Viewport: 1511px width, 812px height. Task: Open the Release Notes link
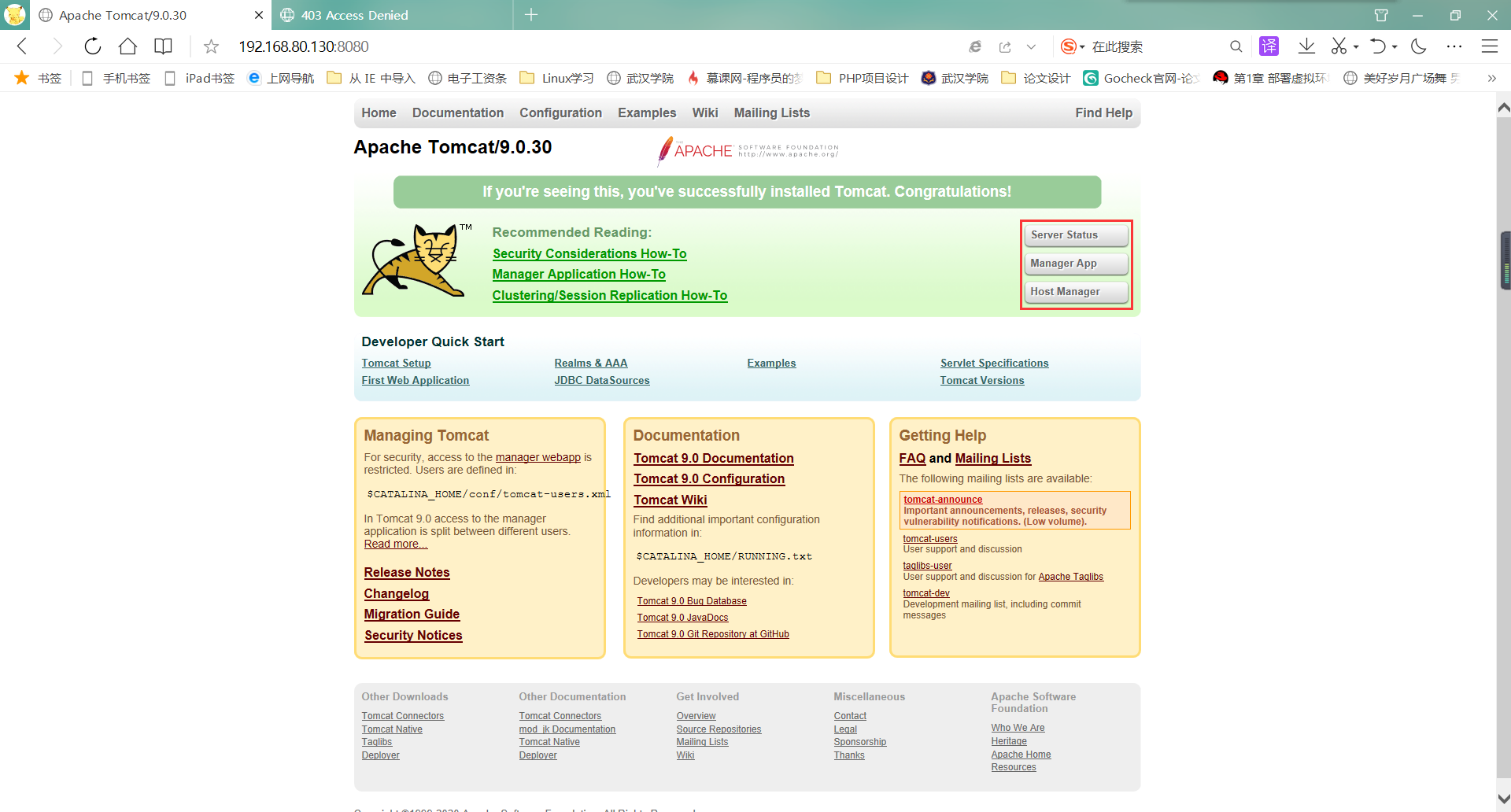[407, 572]
